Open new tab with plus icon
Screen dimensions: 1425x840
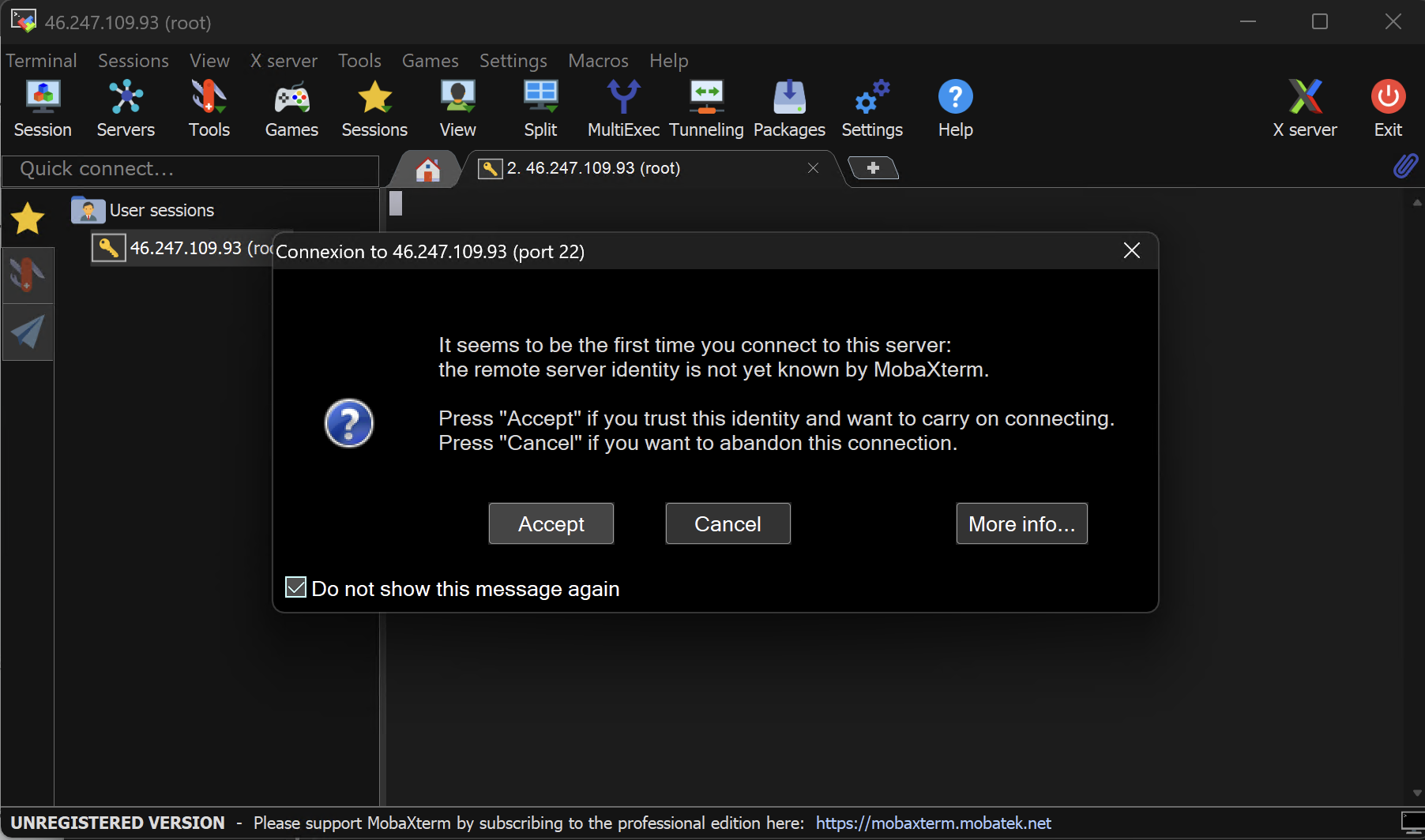[873, 167]
